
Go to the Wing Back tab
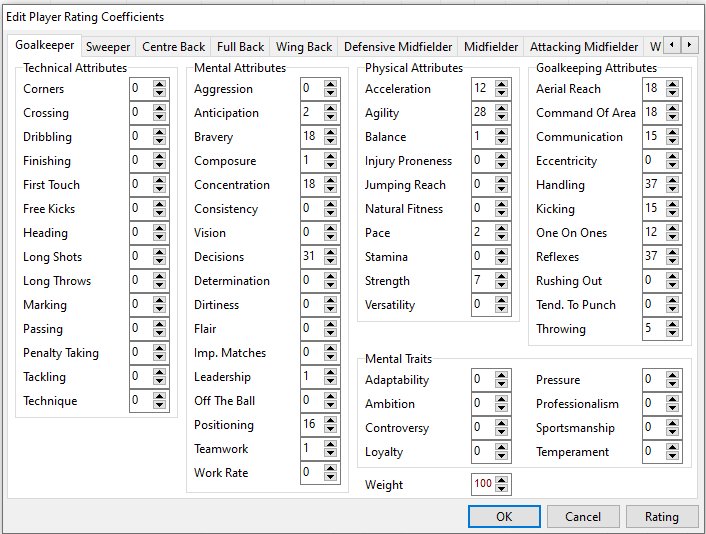(x=304, y=47)
